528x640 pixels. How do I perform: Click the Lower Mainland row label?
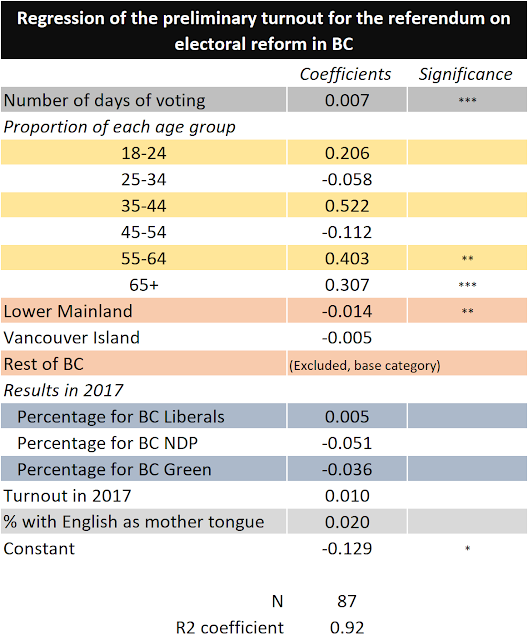pos(68,311)
